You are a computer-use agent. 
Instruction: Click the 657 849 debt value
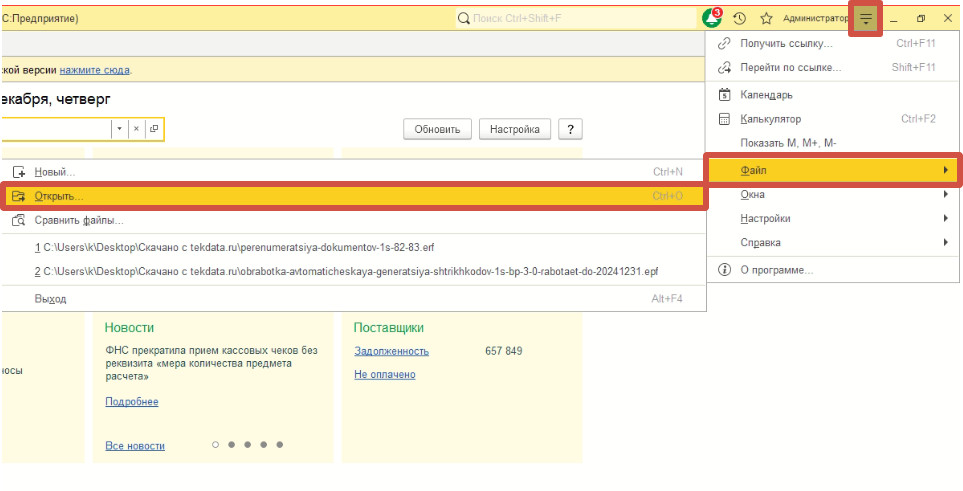coord(504,352)
